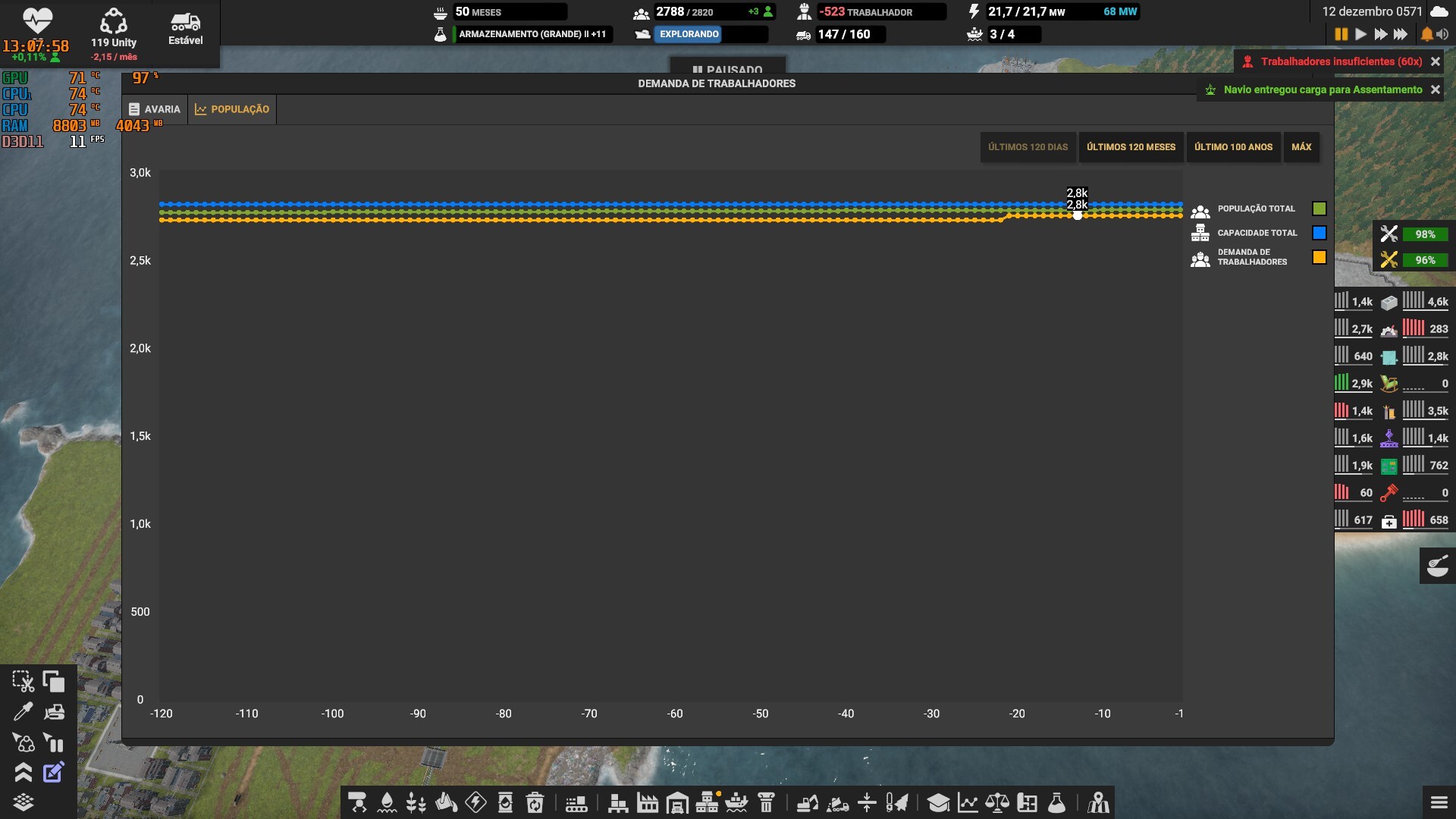Screen dimensions: 1456x819
Task: Open the trading scales icon
Action: coord(997,802)
